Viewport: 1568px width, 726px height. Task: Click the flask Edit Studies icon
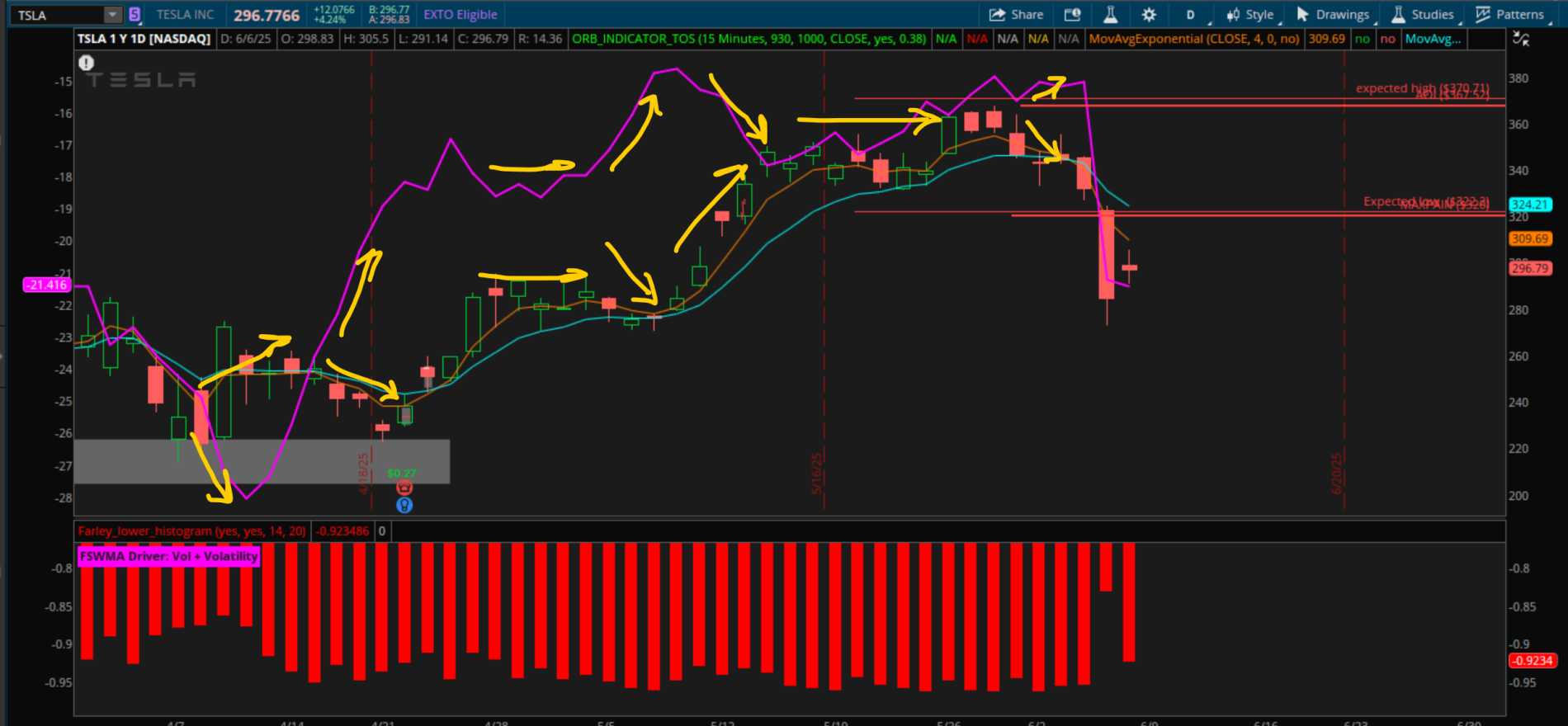(1111, 15)
